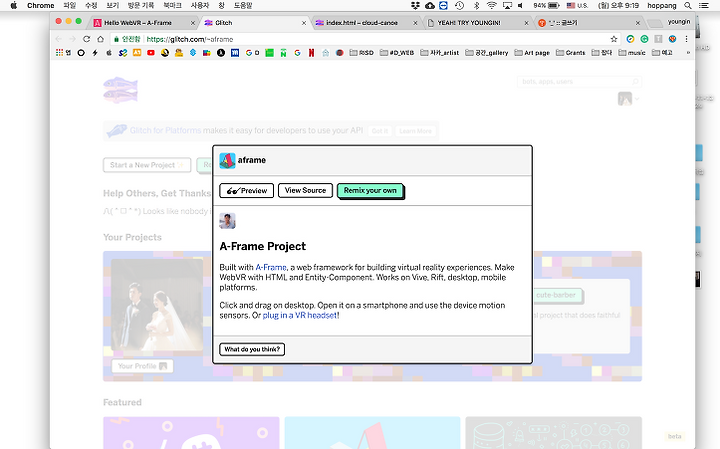Open the music bookmarks folder
The width and height of the screenshot is (720, 449).
[632, 53]
